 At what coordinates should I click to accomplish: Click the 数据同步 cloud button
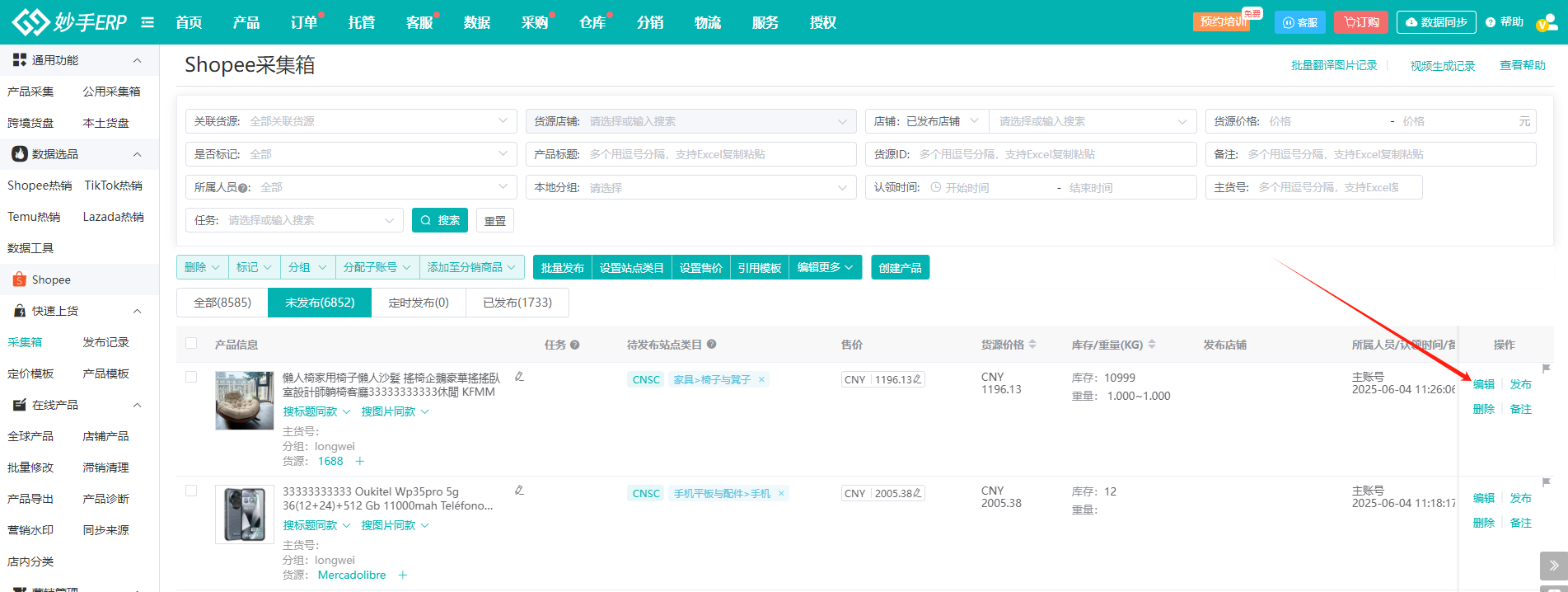point(1436,22)
